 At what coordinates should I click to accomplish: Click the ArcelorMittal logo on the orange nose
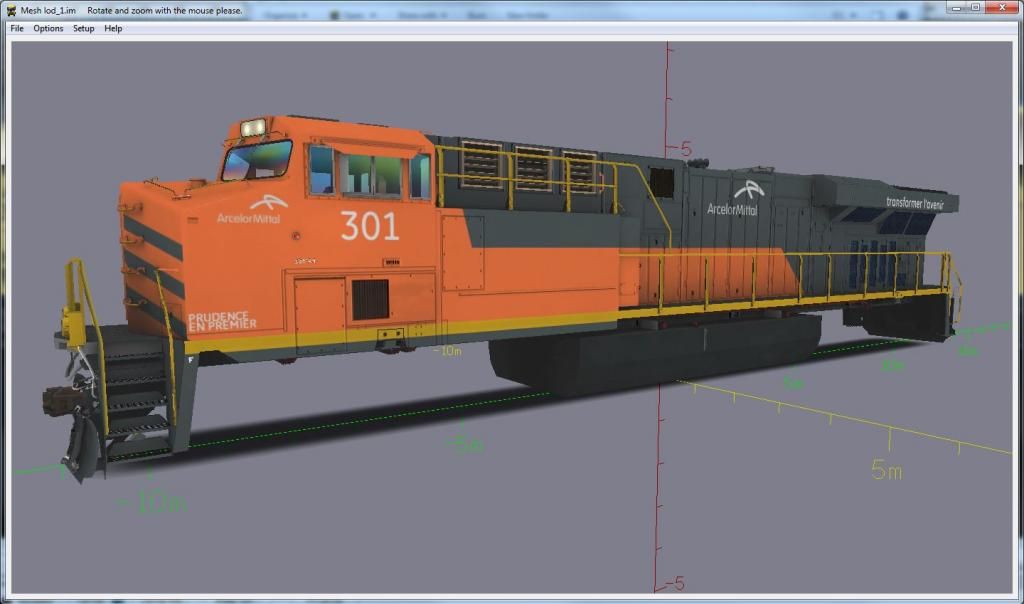(x=251, y=210)
